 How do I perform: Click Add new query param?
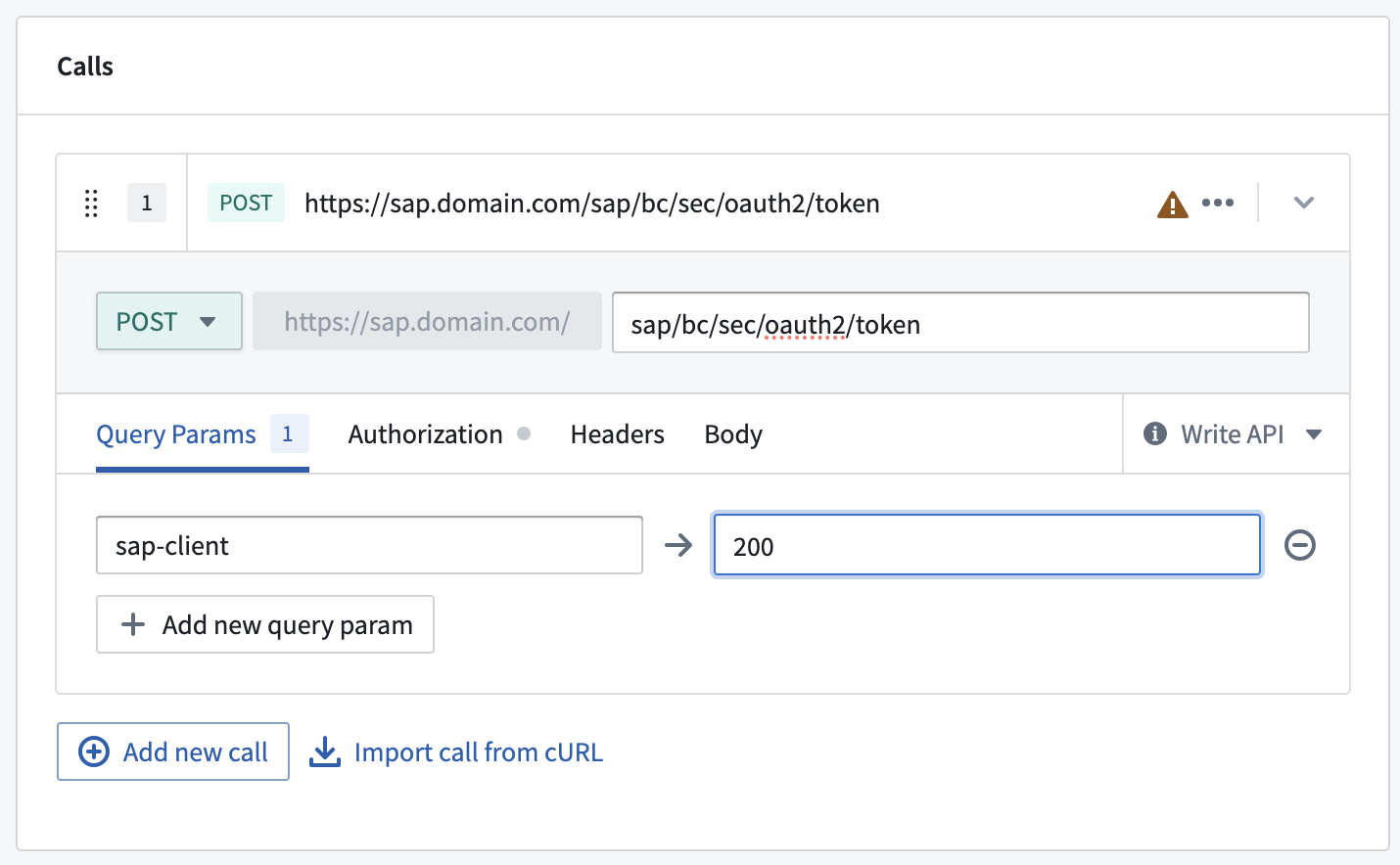(x=265, y=624)
